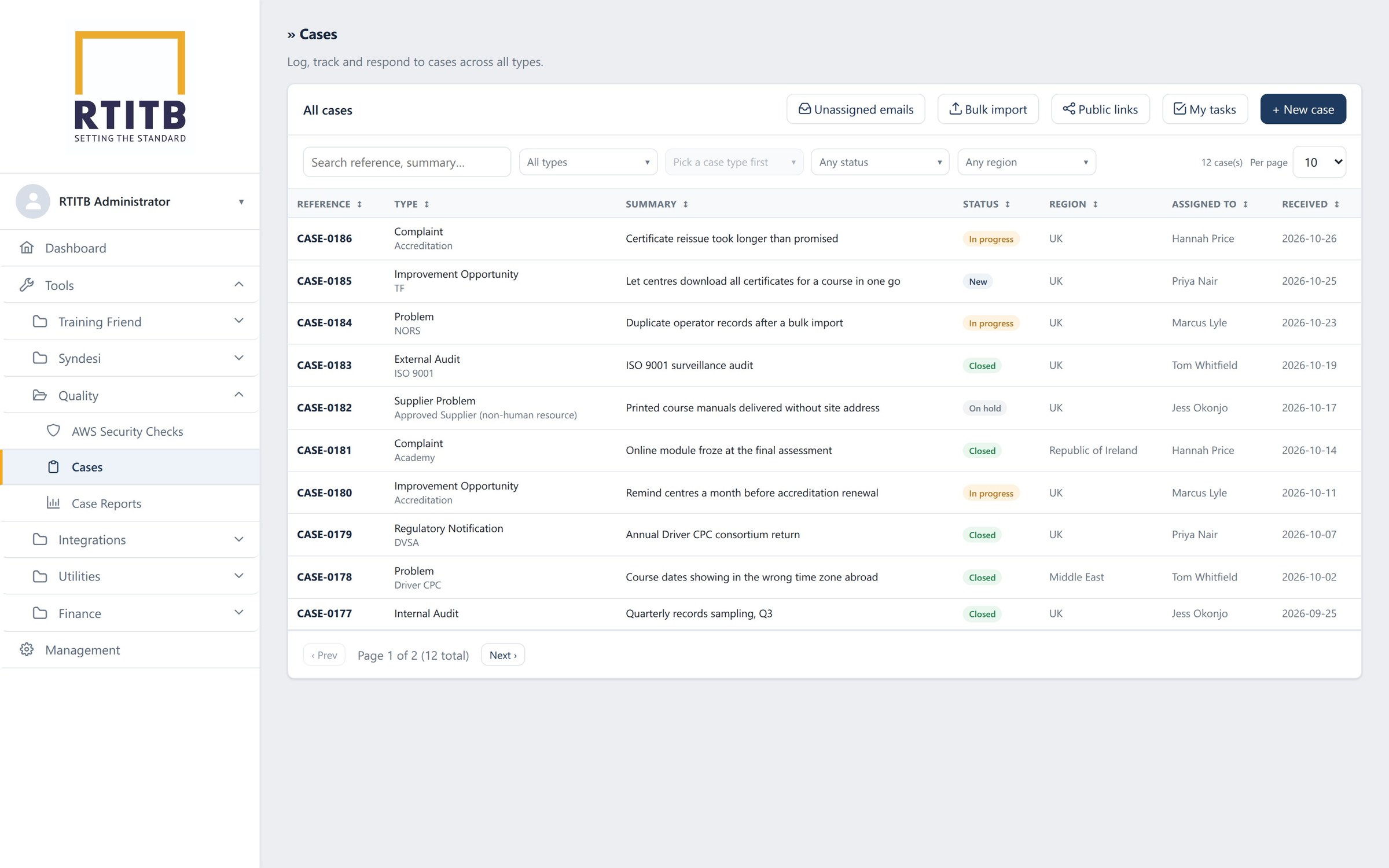Sort by Reference column arrows
This screenshot has width=1389, height=868.
359,204
